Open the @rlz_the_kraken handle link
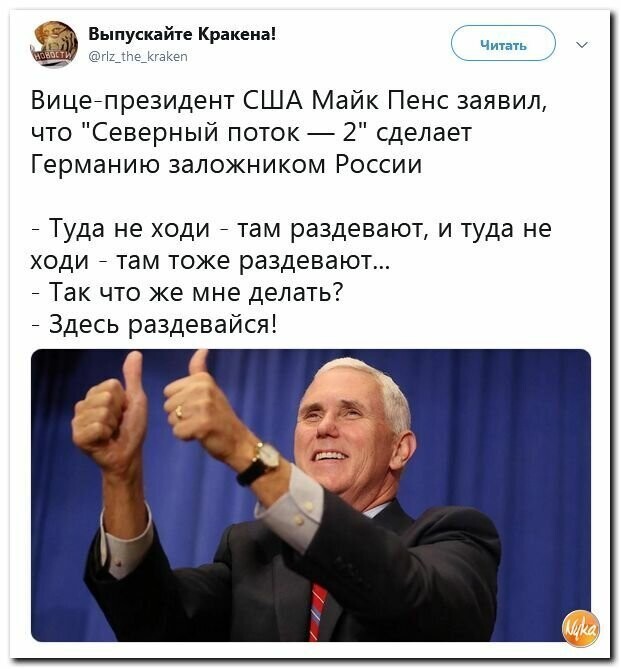This screenshot has width=621, height=669. point(138,57)
